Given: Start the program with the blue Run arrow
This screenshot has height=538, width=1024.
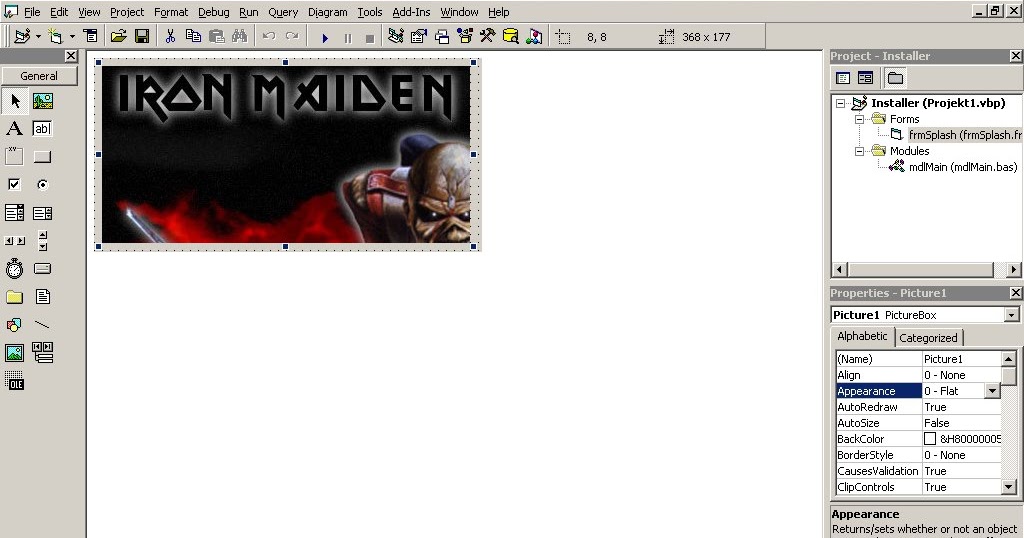Looking at the screenshot, I should click(325, 38).
